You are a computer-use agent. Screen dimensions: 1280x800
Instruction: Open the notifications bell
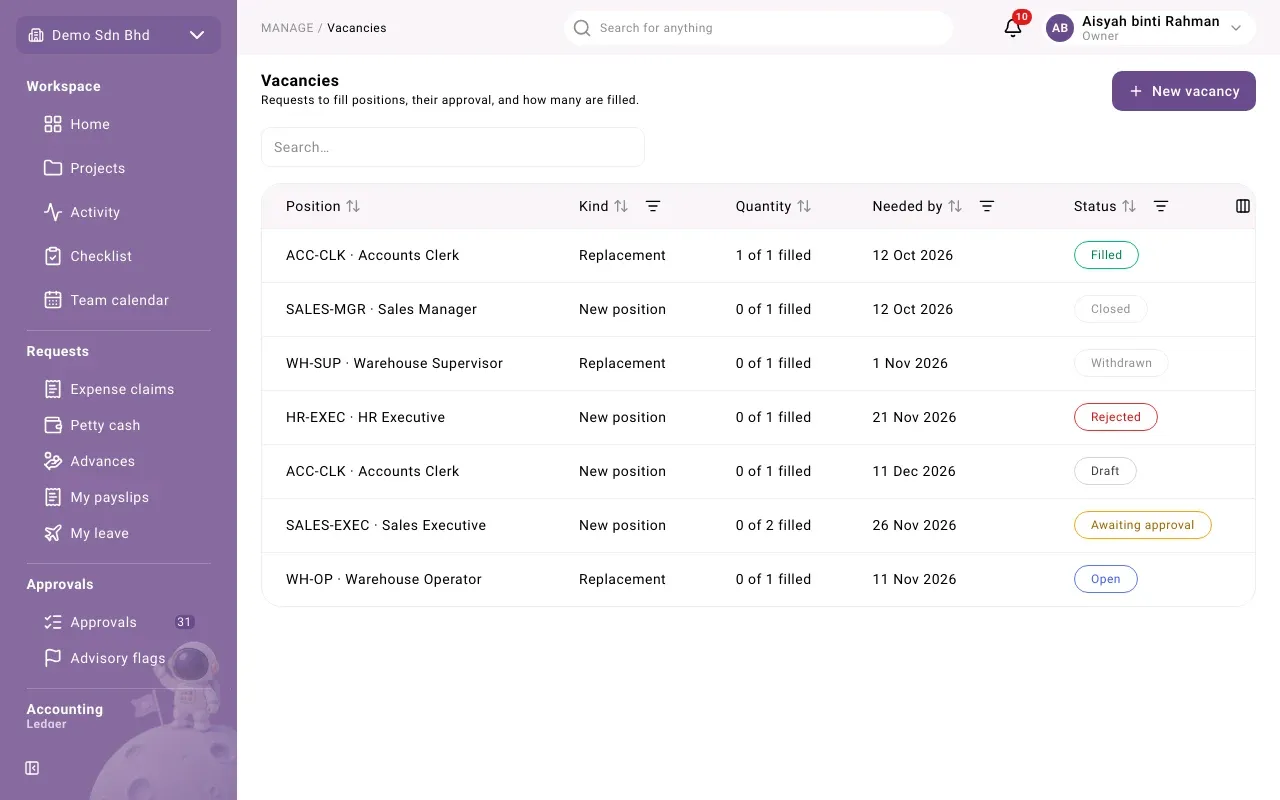tap(1013, 28)
